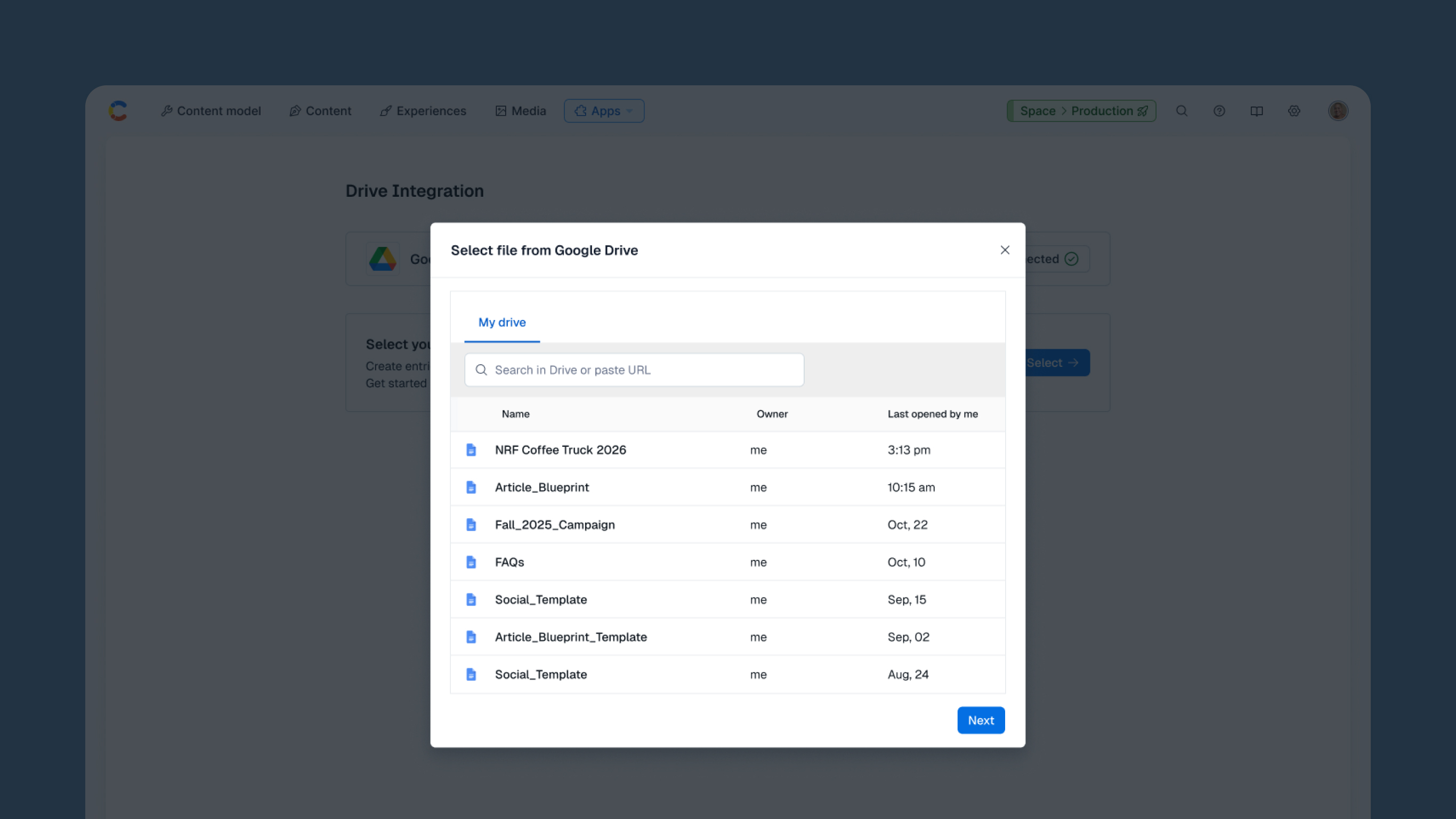This screenshot has height=819, width=1456.
Task: Click the Search in Drive input field
Action: [633, 370]
